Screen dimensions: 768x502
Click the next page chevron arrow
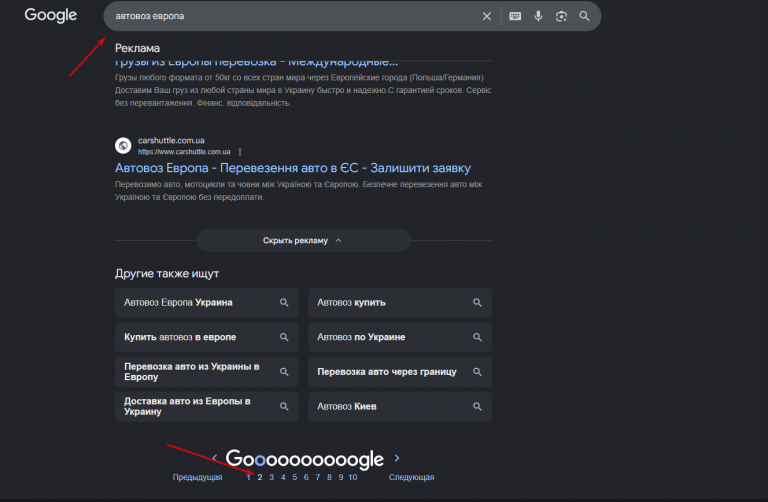tap(397, 458)
